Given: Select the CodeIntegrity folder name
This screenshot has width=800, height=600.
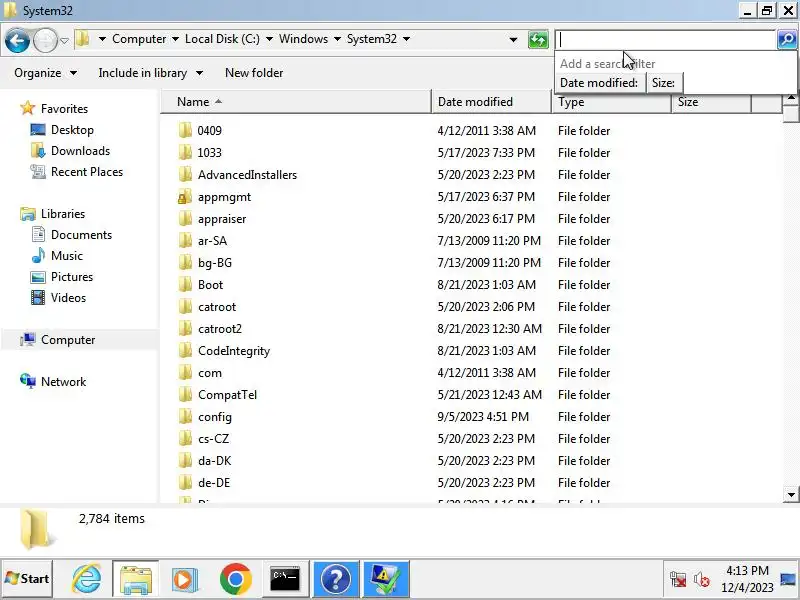Looking at the screenshot, I should coord(234,351).
